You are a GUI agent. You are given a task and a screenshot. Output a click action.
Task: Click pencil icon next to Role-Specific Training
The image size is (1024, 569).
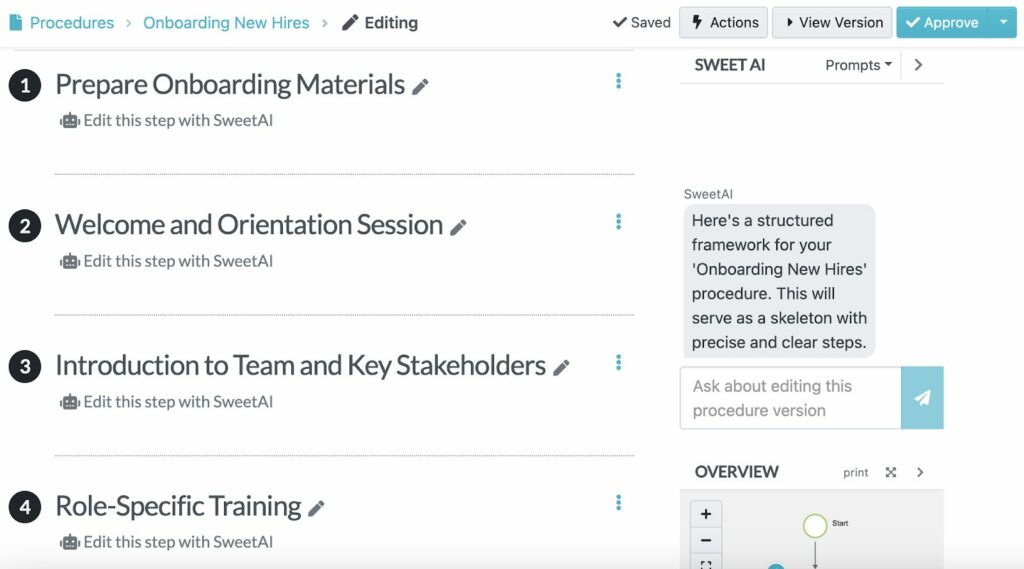(316, 508)
